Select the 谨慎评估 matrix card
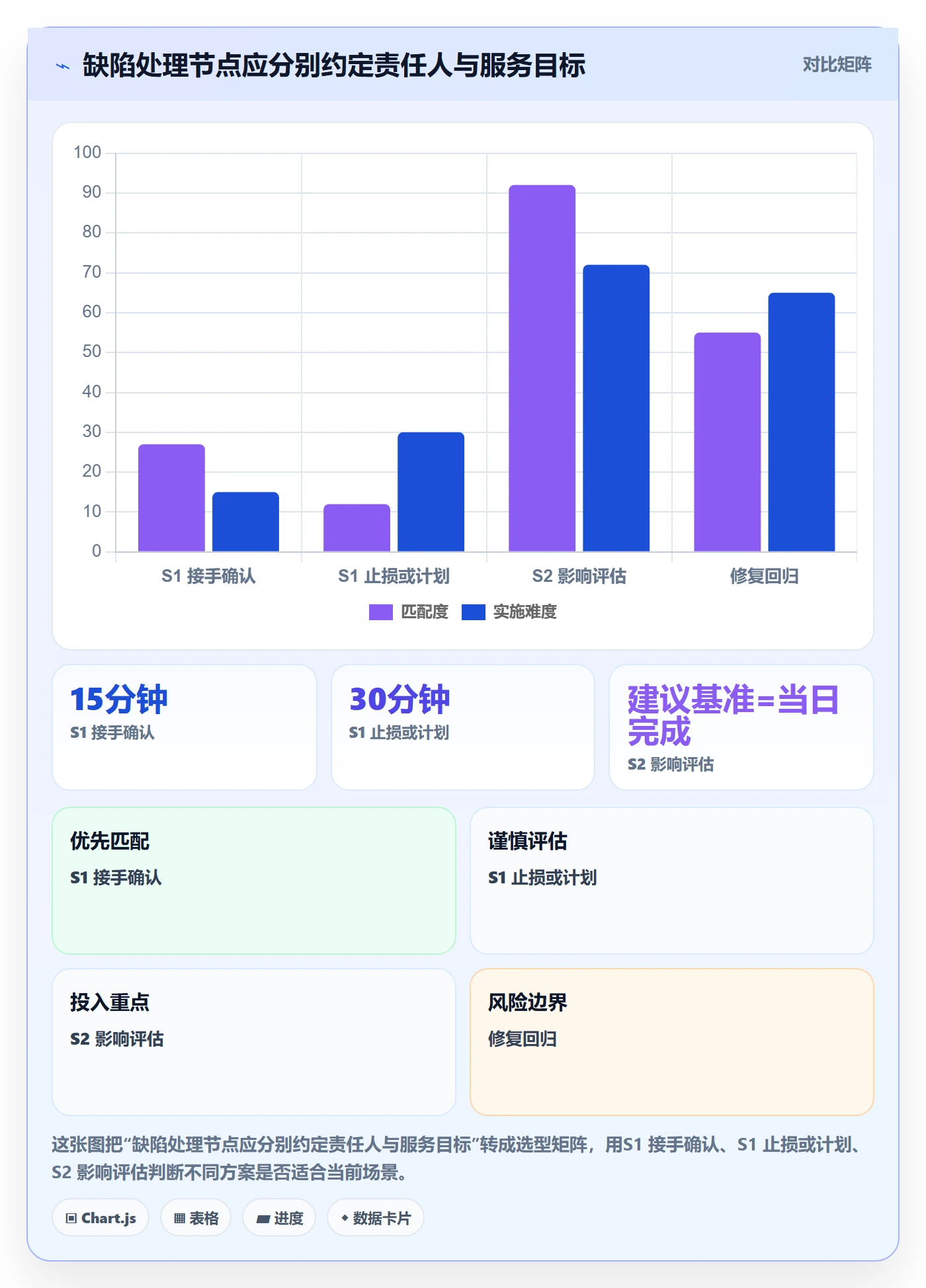The height and width of the screenshot is (1288, 926). 672,880
